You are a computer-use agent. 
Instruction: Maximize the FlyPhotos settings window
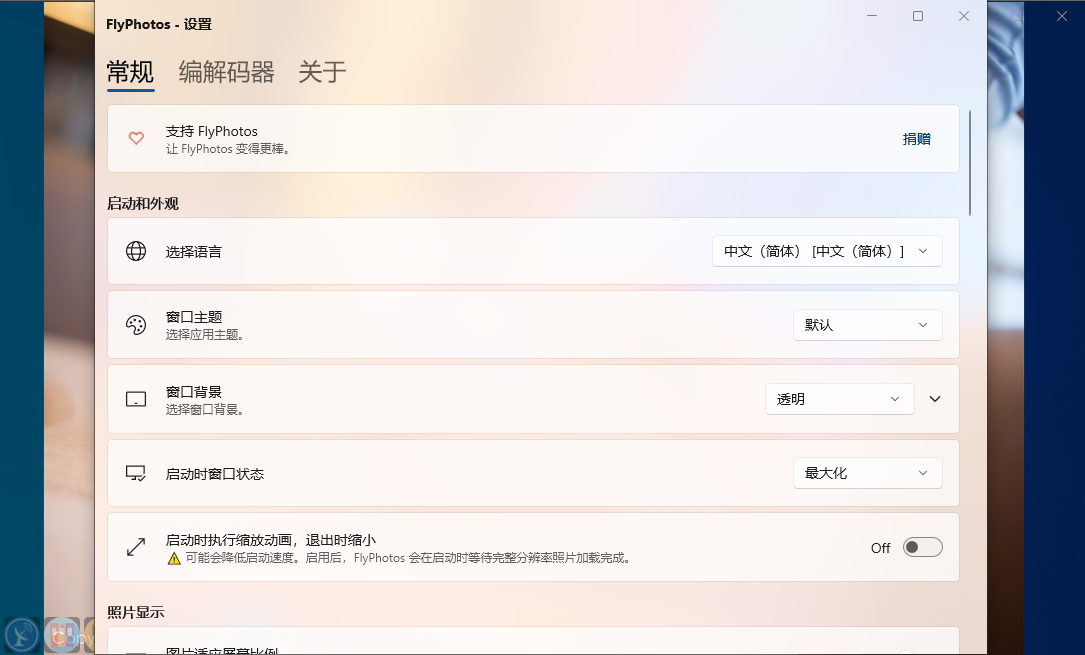click(918, 16)
